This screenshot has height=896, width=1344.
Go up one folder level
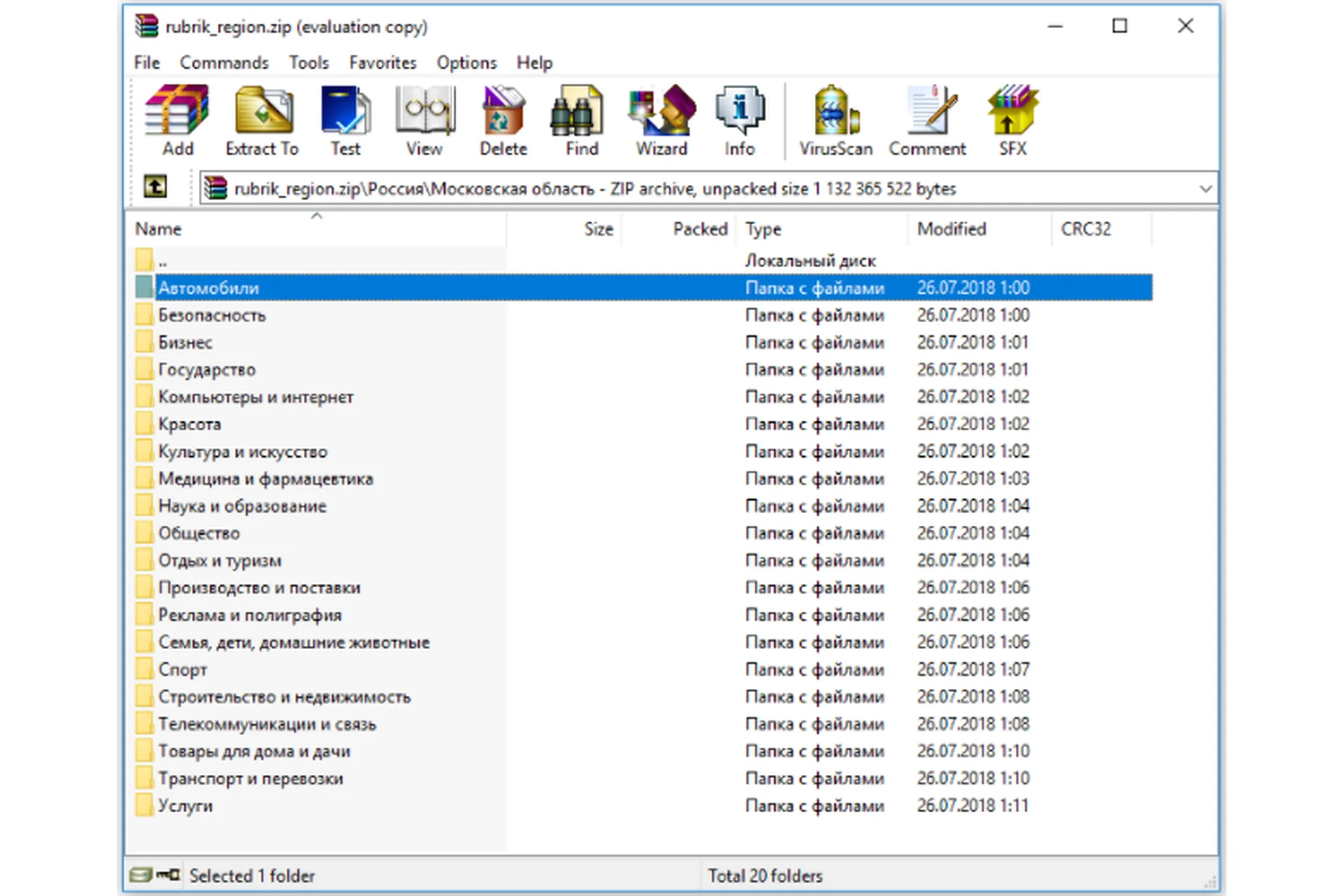point(155,187)
